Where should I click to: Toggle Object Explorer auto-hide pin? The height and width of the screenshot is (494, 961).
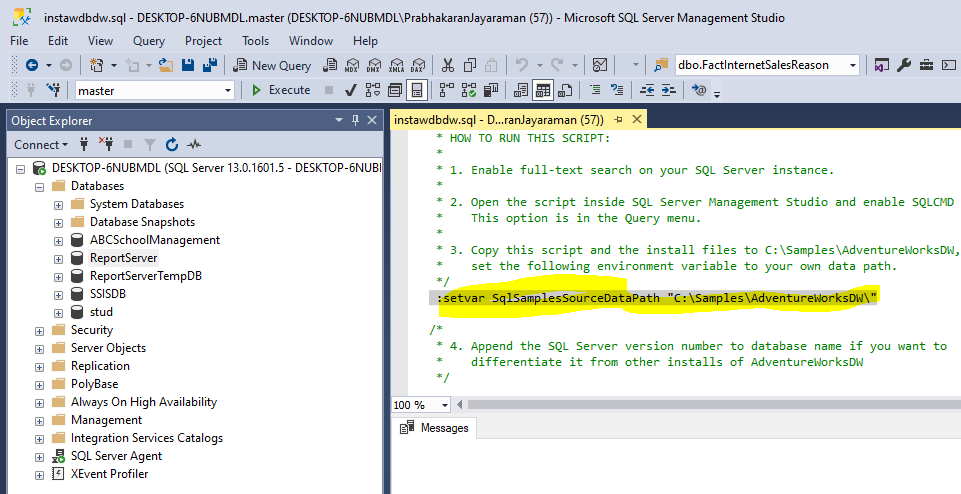coord(355,120)
